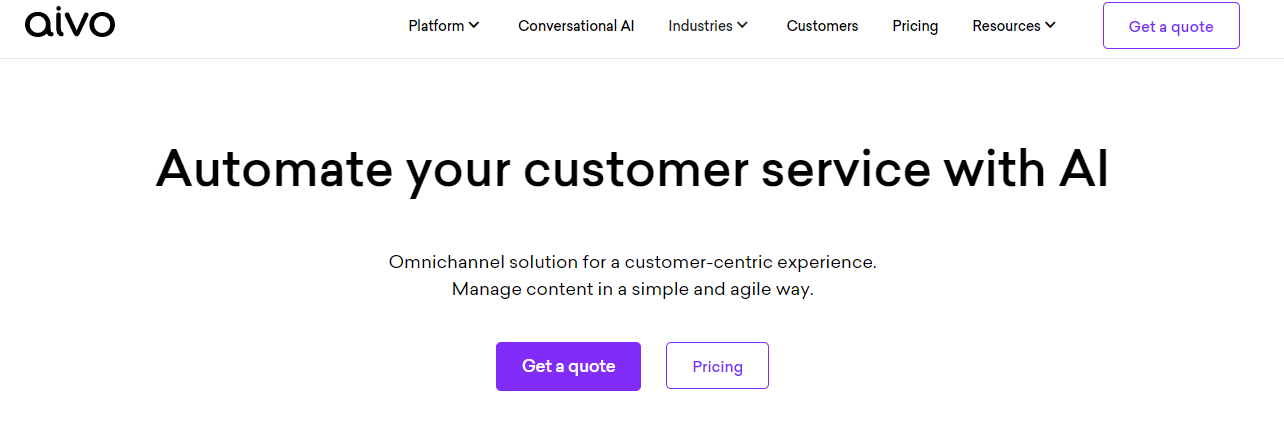
Task: Open the Customers nav link
Action: 822,26
